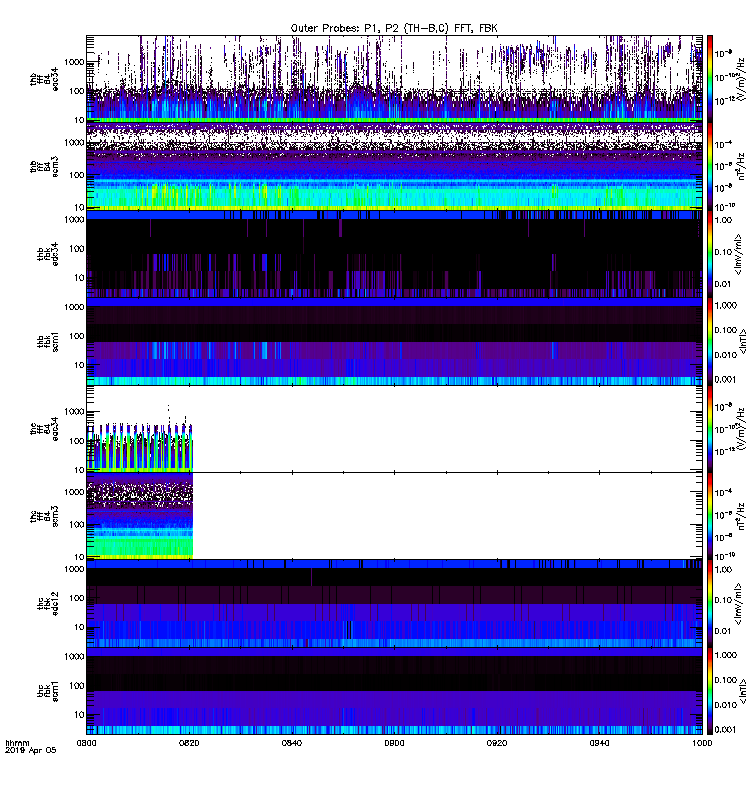
Task: Click the "2019 Apr 05" date label
Action: (31, 751)
